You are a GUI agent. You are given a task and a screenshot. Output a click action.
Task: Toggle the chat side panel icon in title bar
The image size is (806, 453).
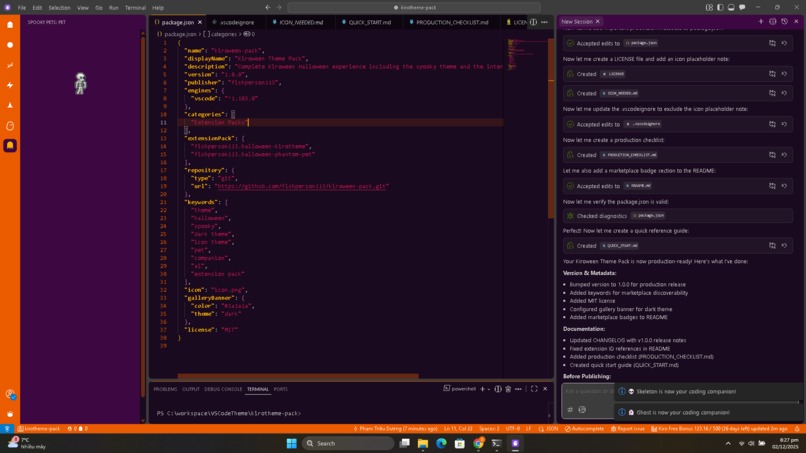tap(742, 8)
